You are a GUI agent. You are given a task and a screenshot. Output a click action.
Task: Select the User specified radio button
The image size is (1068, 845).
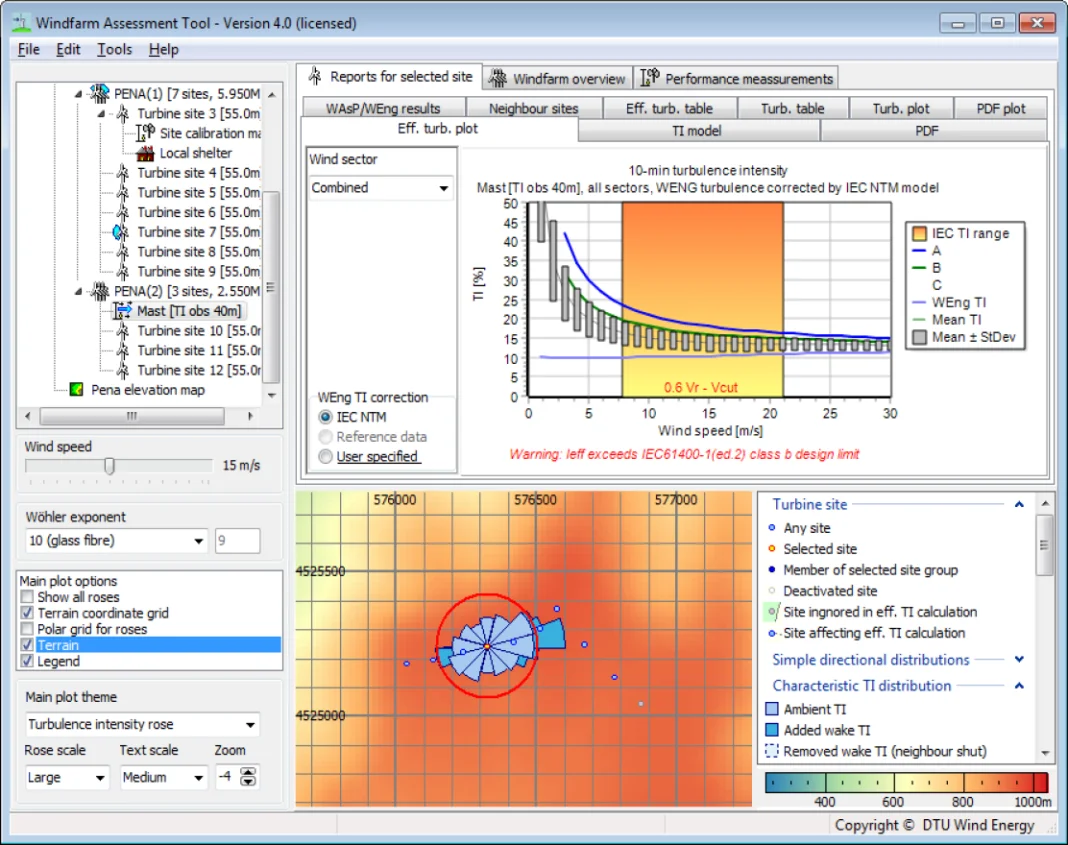(x=325, y=456)
